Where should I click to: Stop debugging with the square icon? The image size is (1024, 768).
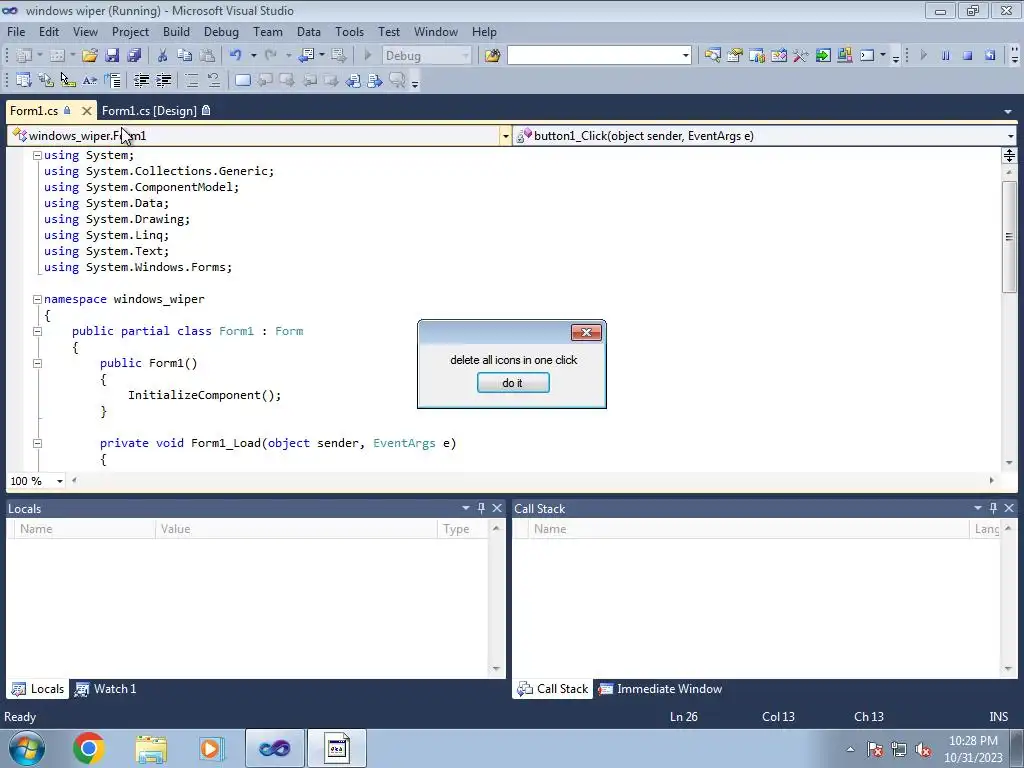(x=967, y=56)
